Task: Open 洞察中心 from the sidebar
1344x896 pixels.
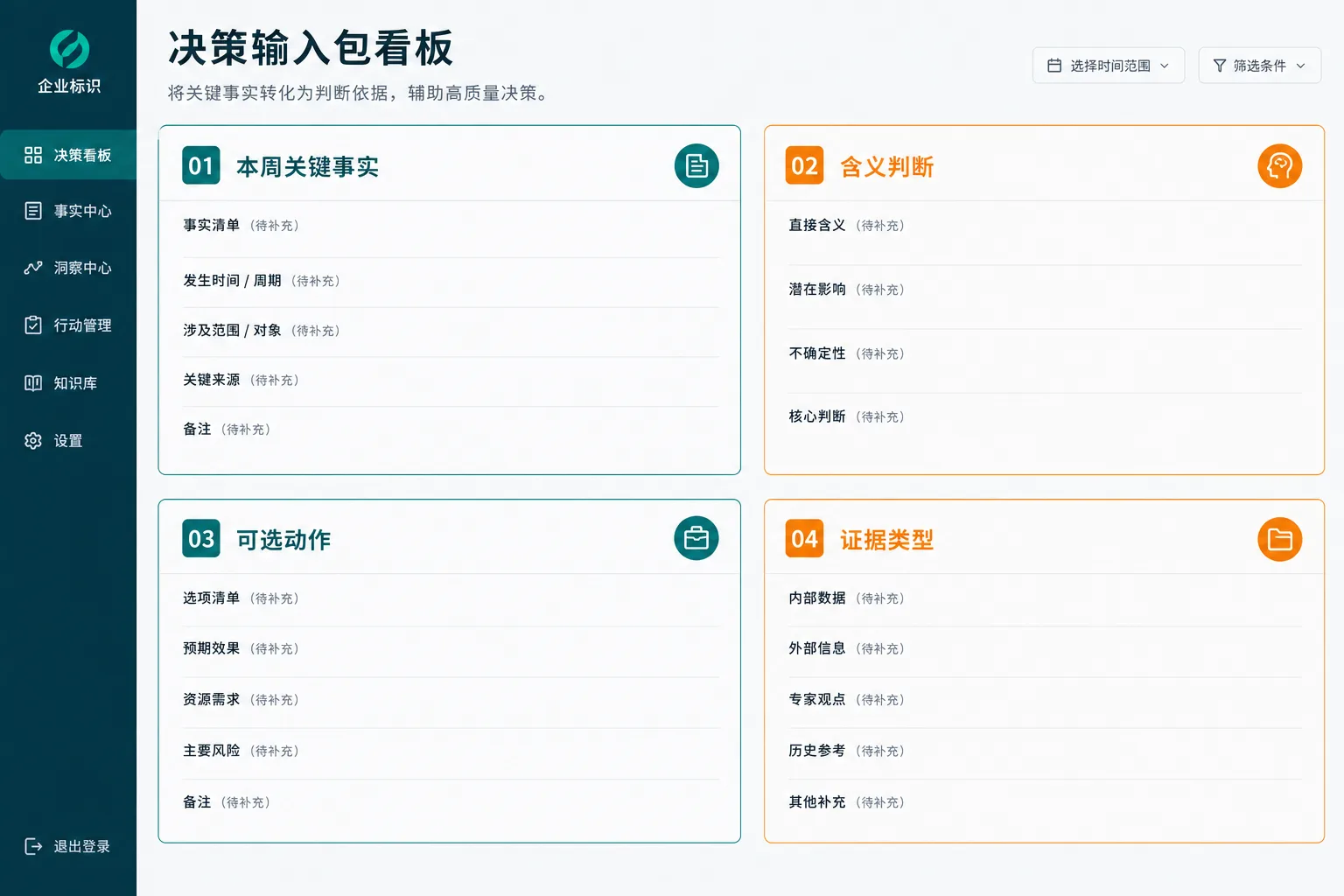Action: [68, 268]
